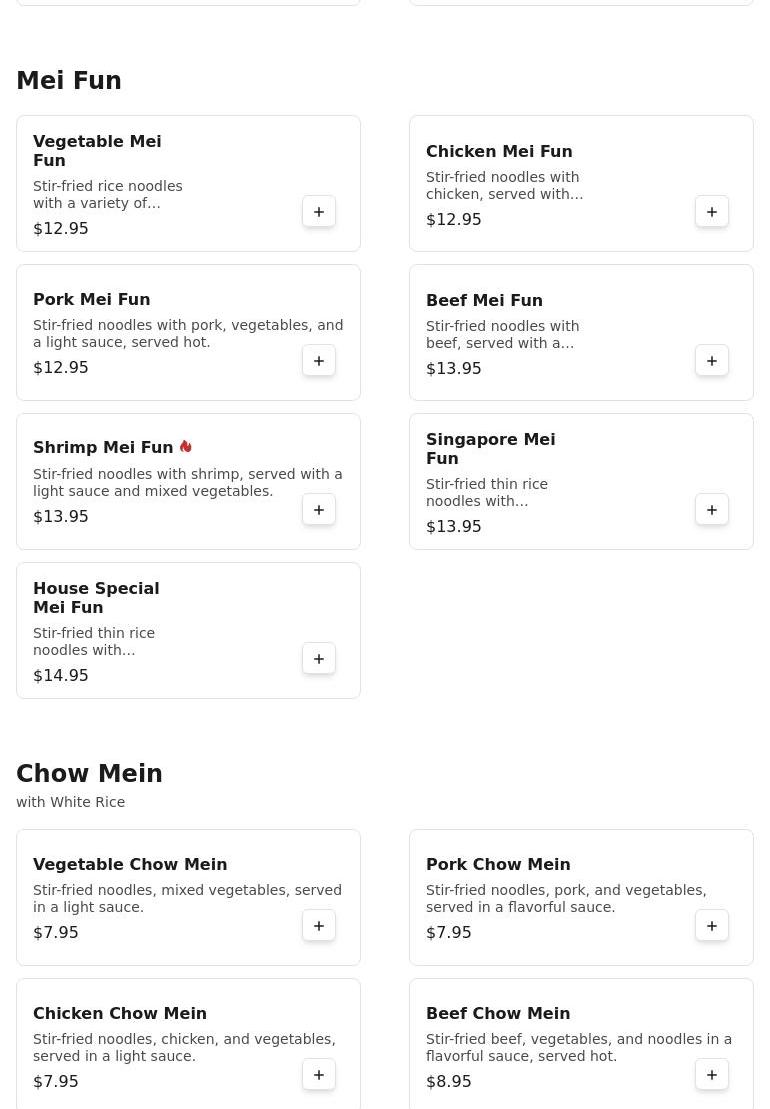Click plus icon for Beef Chow Mein
Screen dimensions: 770x1109
712,1075
